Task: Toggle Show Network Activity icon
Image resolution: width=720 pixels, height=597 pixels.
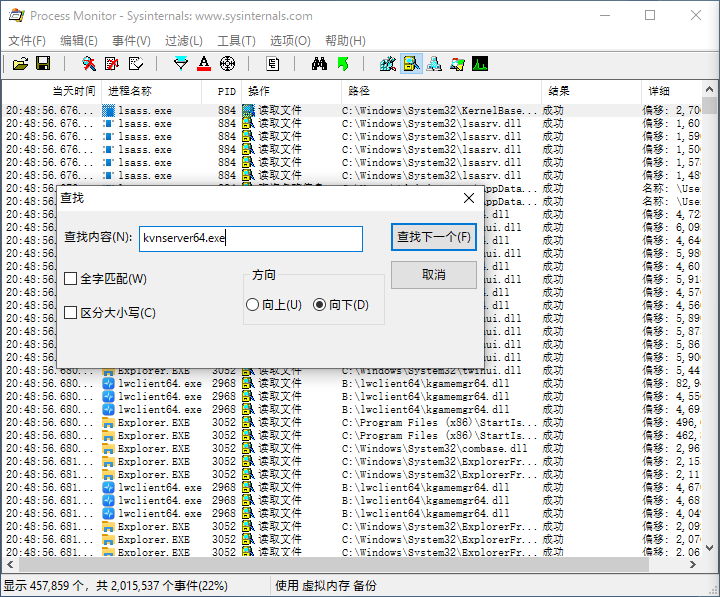Action: coord(434,64)
